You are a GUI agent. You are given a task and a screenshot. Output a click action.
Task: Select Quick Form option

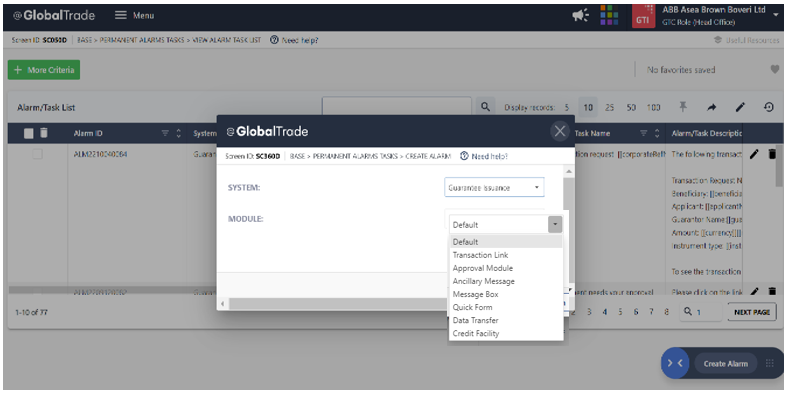point(505,307)
